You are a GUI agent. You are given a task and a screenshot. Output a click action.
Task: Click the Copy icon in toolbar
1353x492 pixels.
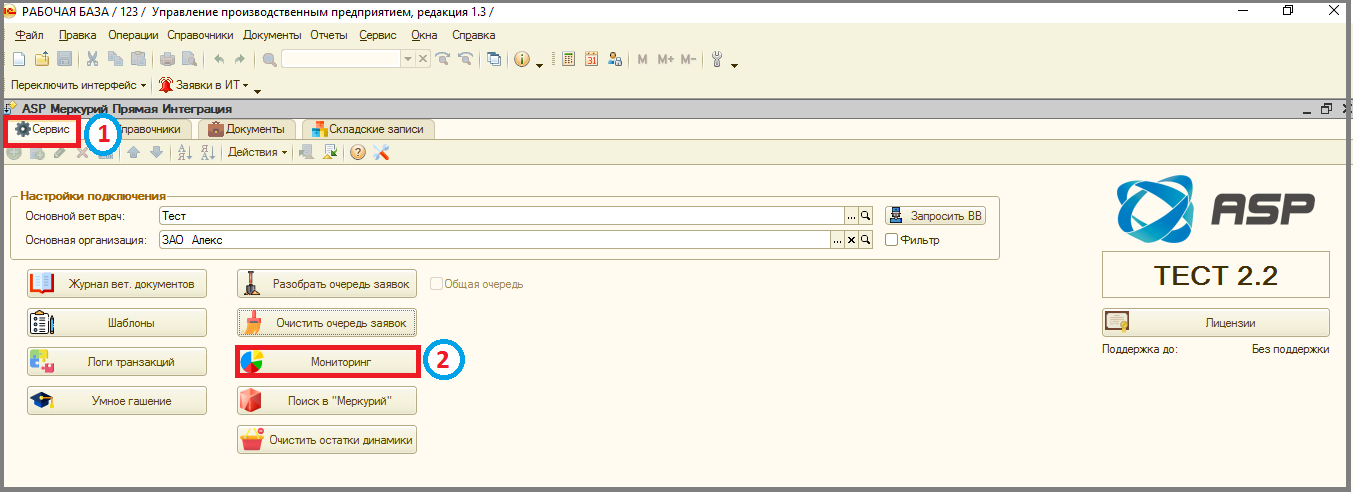pos(115,59)
